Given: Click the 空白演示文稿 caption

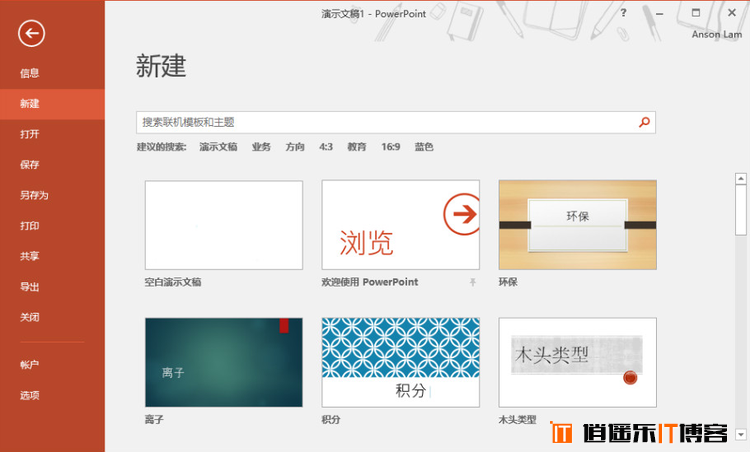Looking at the screenshot, I should [173, 282].
